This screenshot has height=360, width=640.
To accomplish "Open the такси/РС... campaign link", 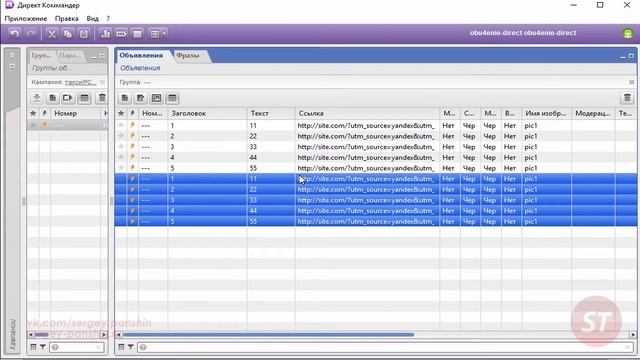I will 81,82.
